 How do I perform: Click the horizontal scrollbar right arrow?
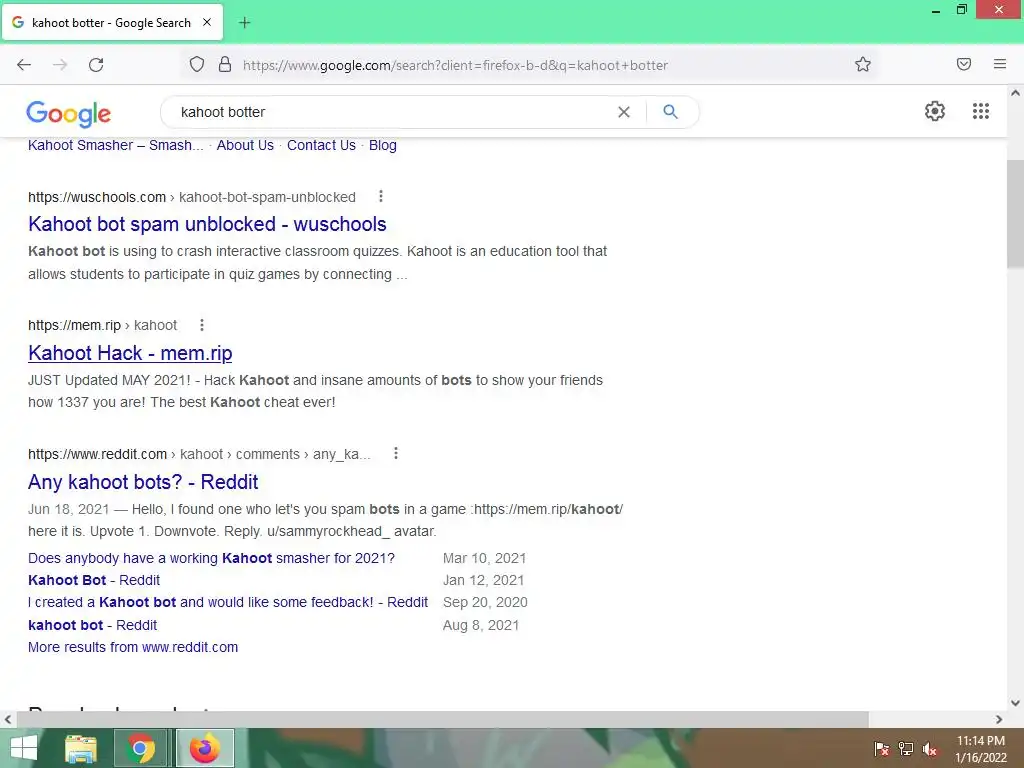(x=999, y=719)
